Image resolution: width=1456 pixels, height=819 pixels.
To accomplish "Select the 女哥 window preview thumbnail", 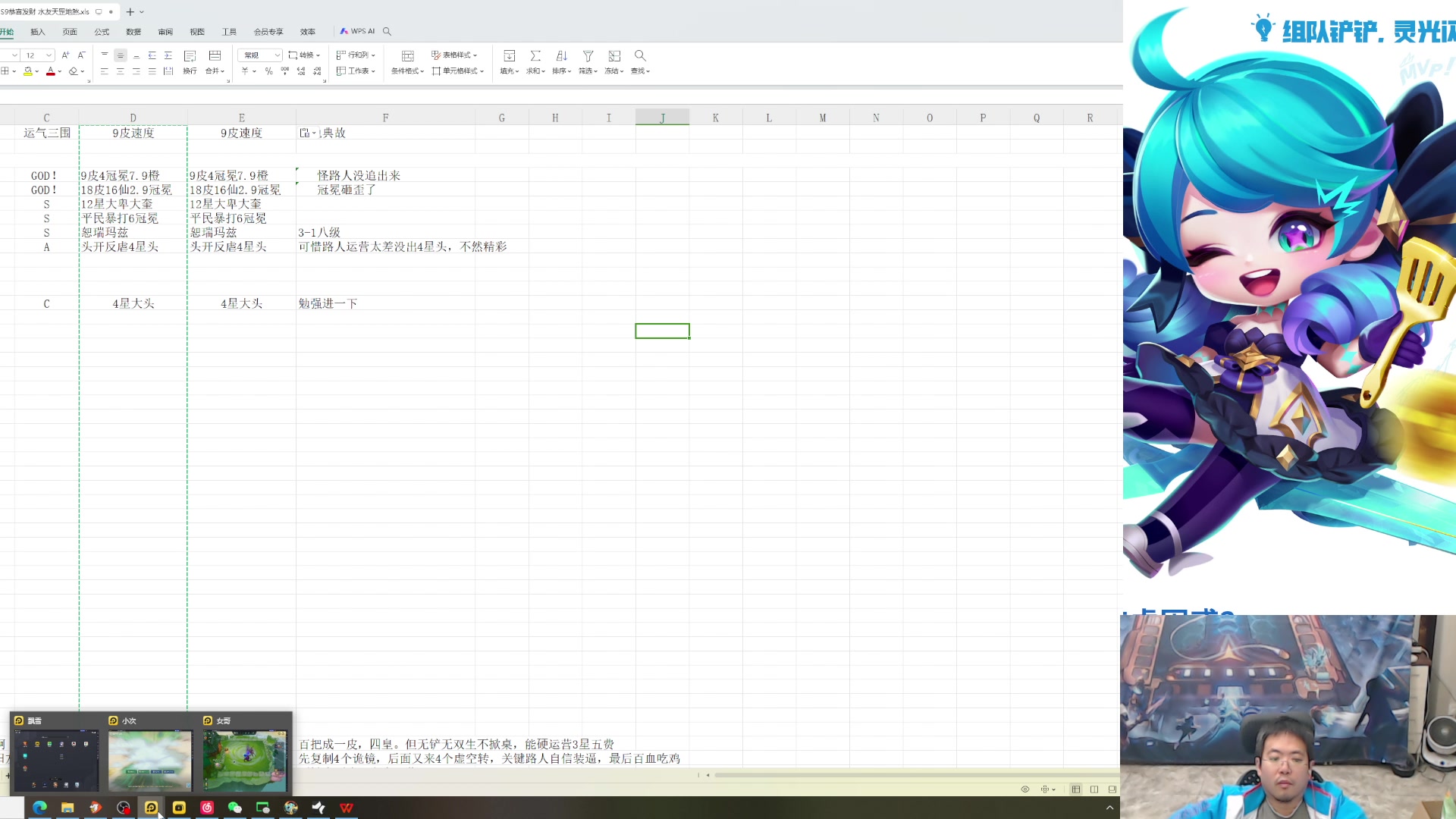I will click(244, 761).
